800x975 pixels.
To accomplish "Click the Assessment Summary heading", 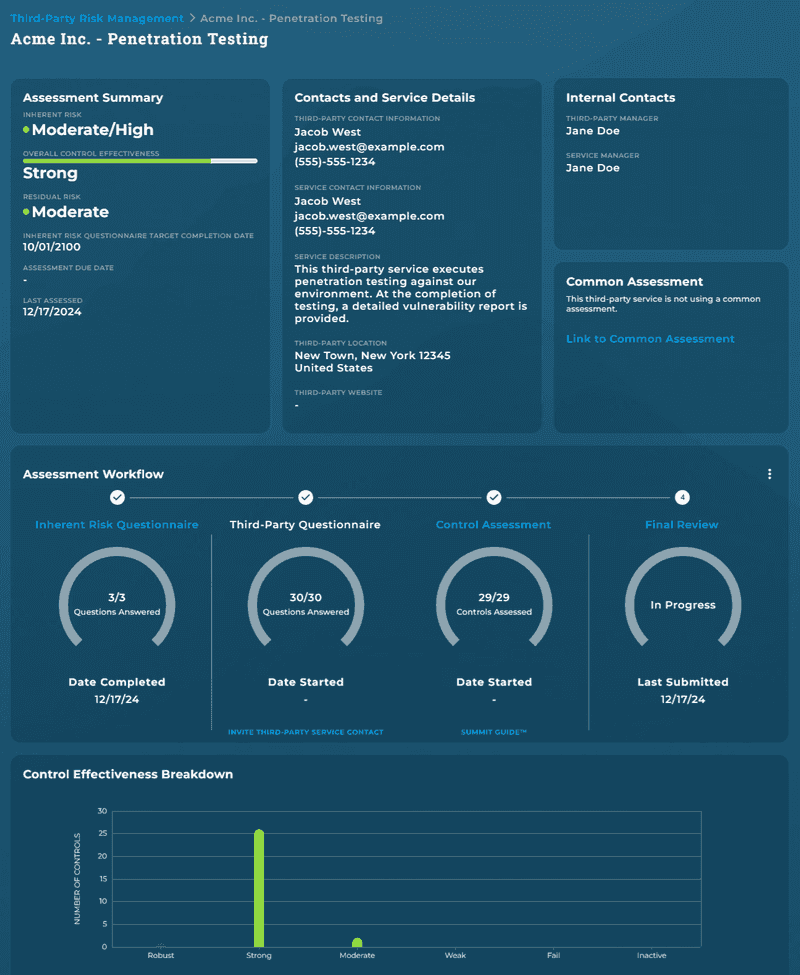I will (93, 98).
